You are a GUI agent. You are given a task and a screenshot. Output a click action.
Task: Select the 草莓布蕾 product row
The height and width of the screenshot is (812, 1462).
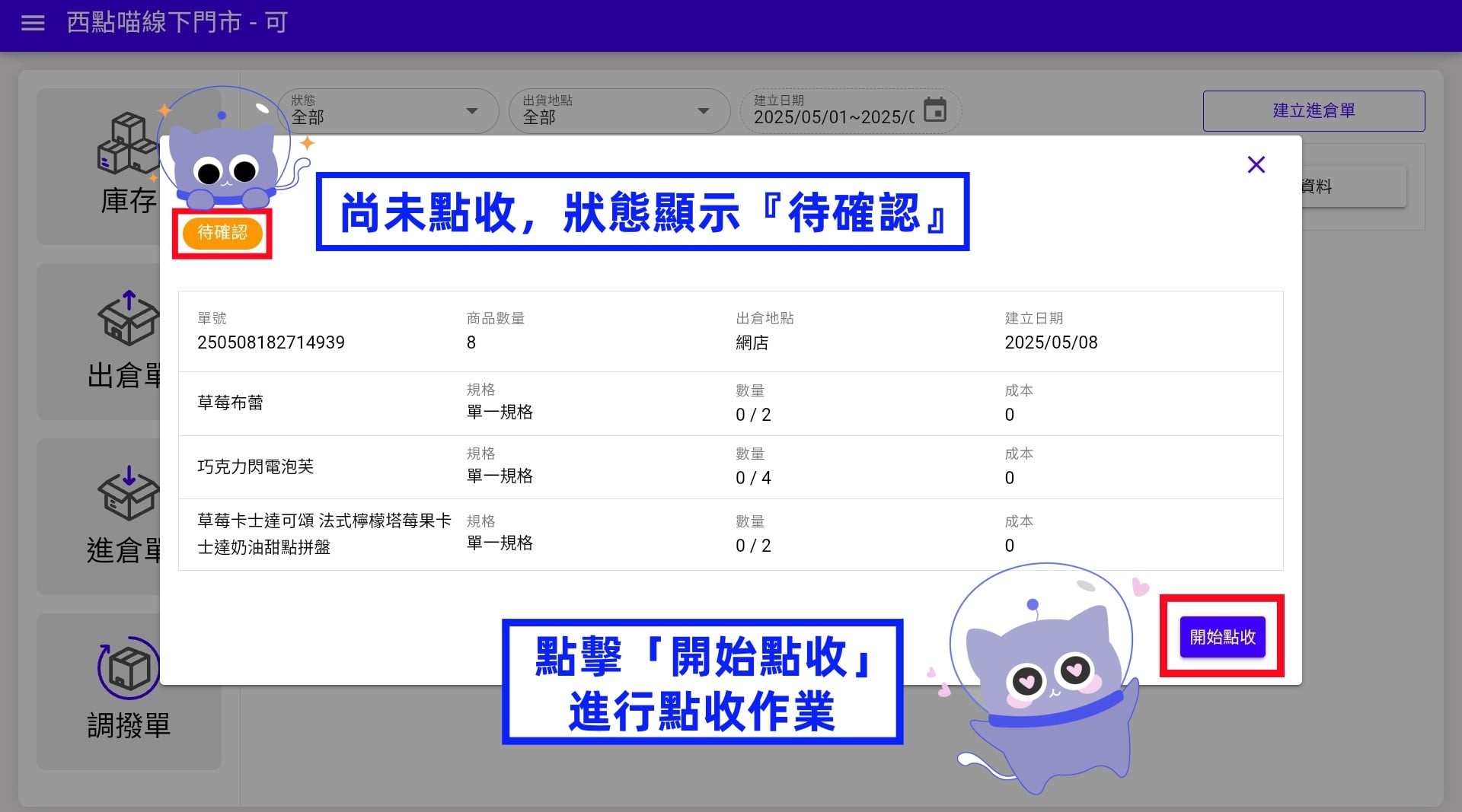coord(730,403)
